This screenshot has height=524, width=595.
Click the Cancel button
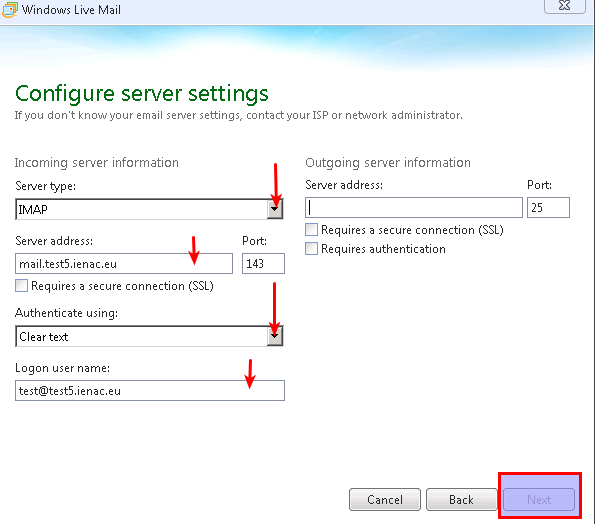point(385,499)
